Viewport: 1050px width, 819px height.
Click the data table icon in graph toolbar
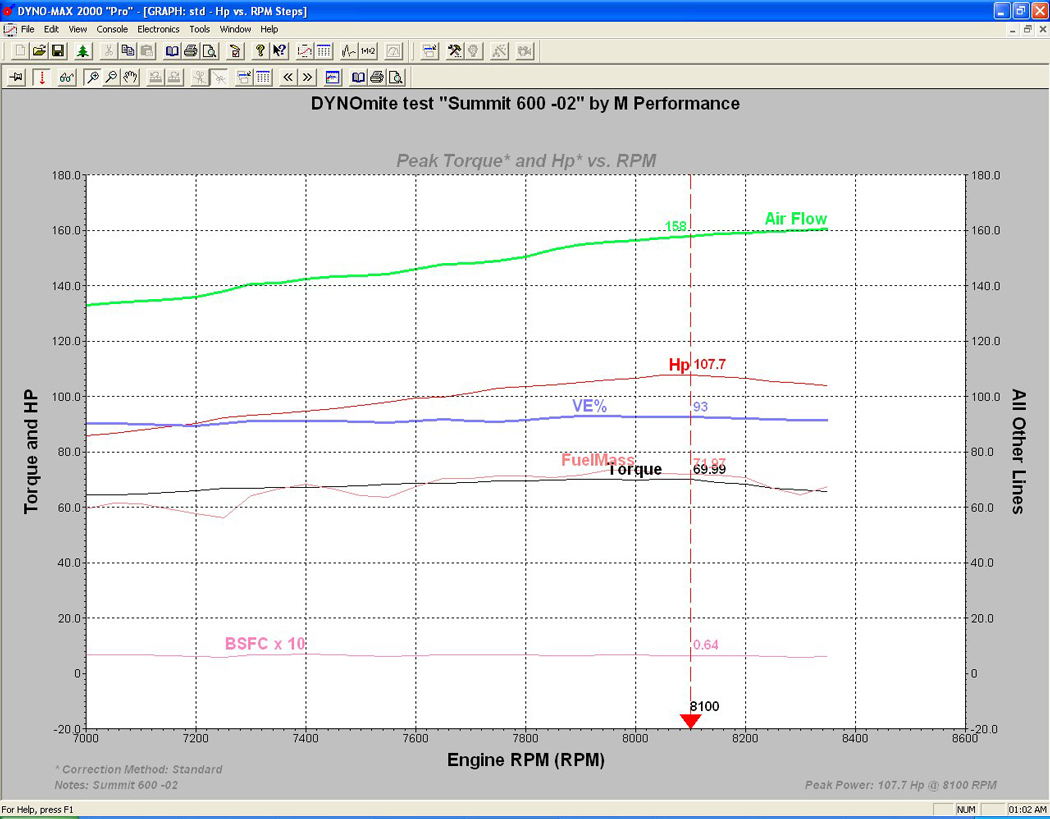click(x=263, y=78)
